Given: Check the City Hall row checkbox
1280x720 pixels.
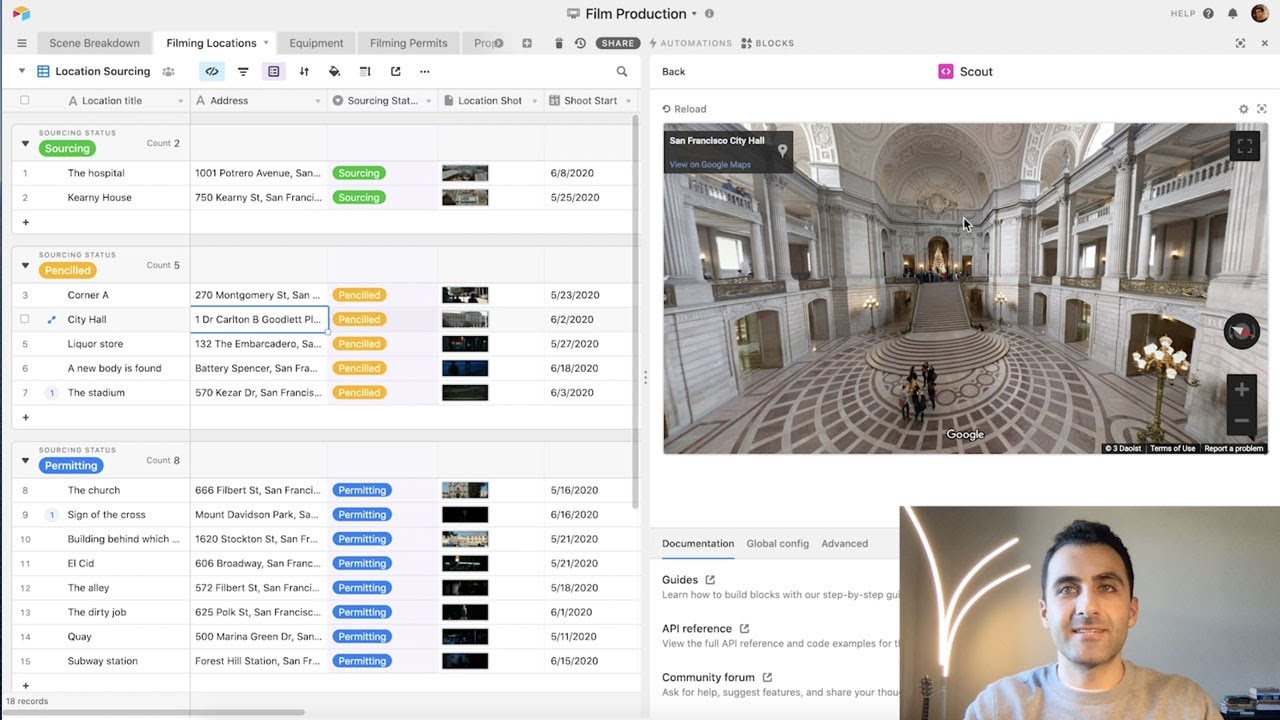Looking at the screenshot, I should [25, 319].
